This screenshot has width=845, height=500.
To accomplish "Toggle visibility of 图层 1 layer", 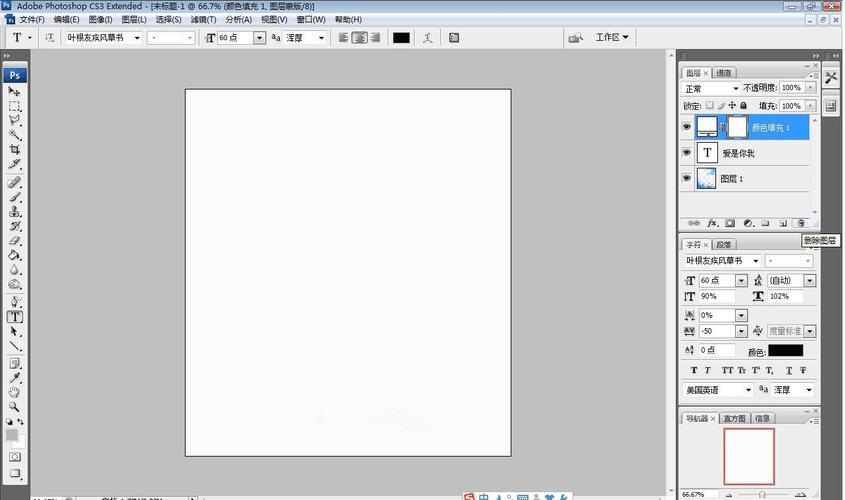I will pos(686,179).
